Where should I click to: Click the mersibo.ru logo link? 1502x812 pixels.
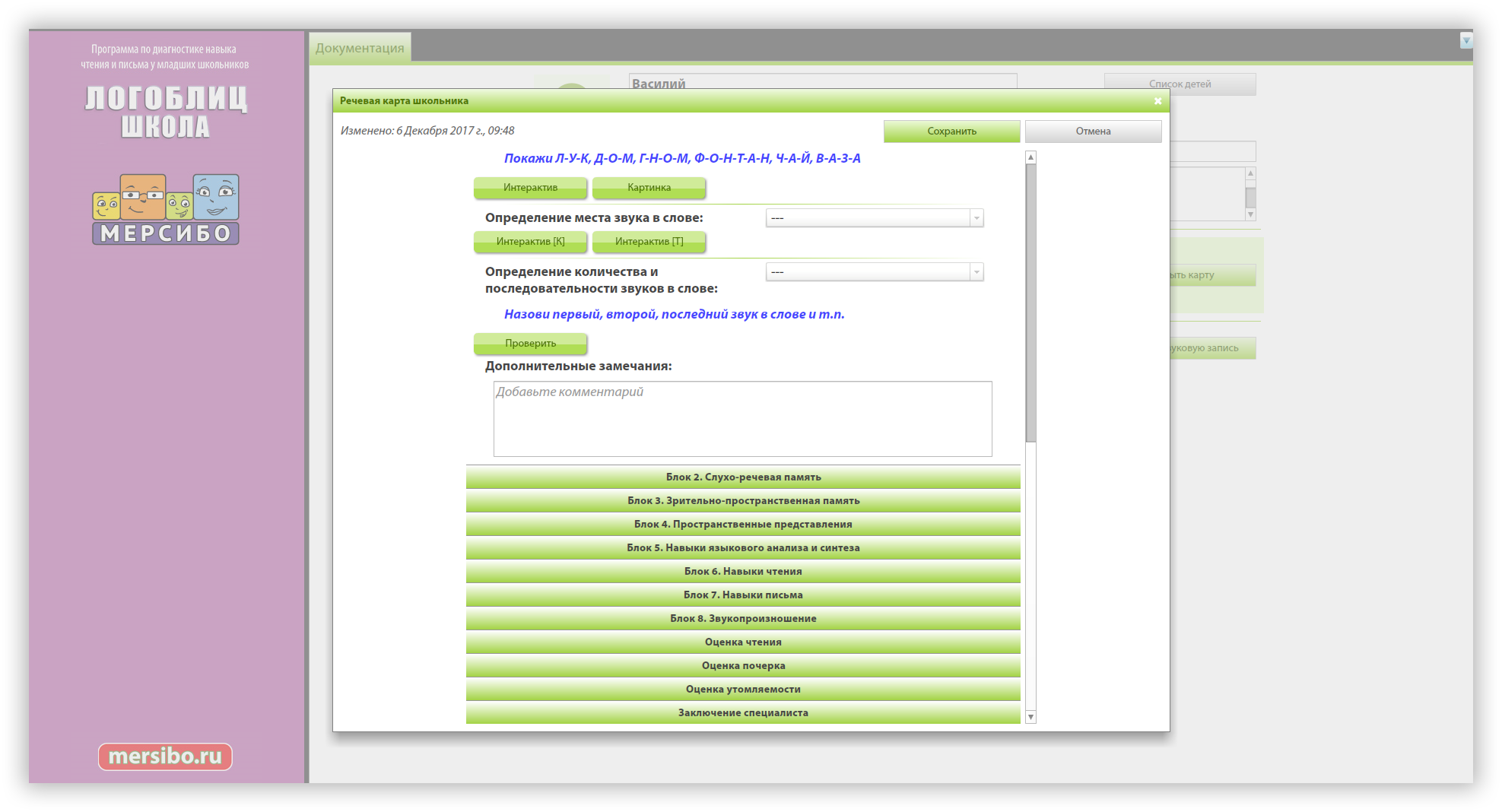point(165,756)
